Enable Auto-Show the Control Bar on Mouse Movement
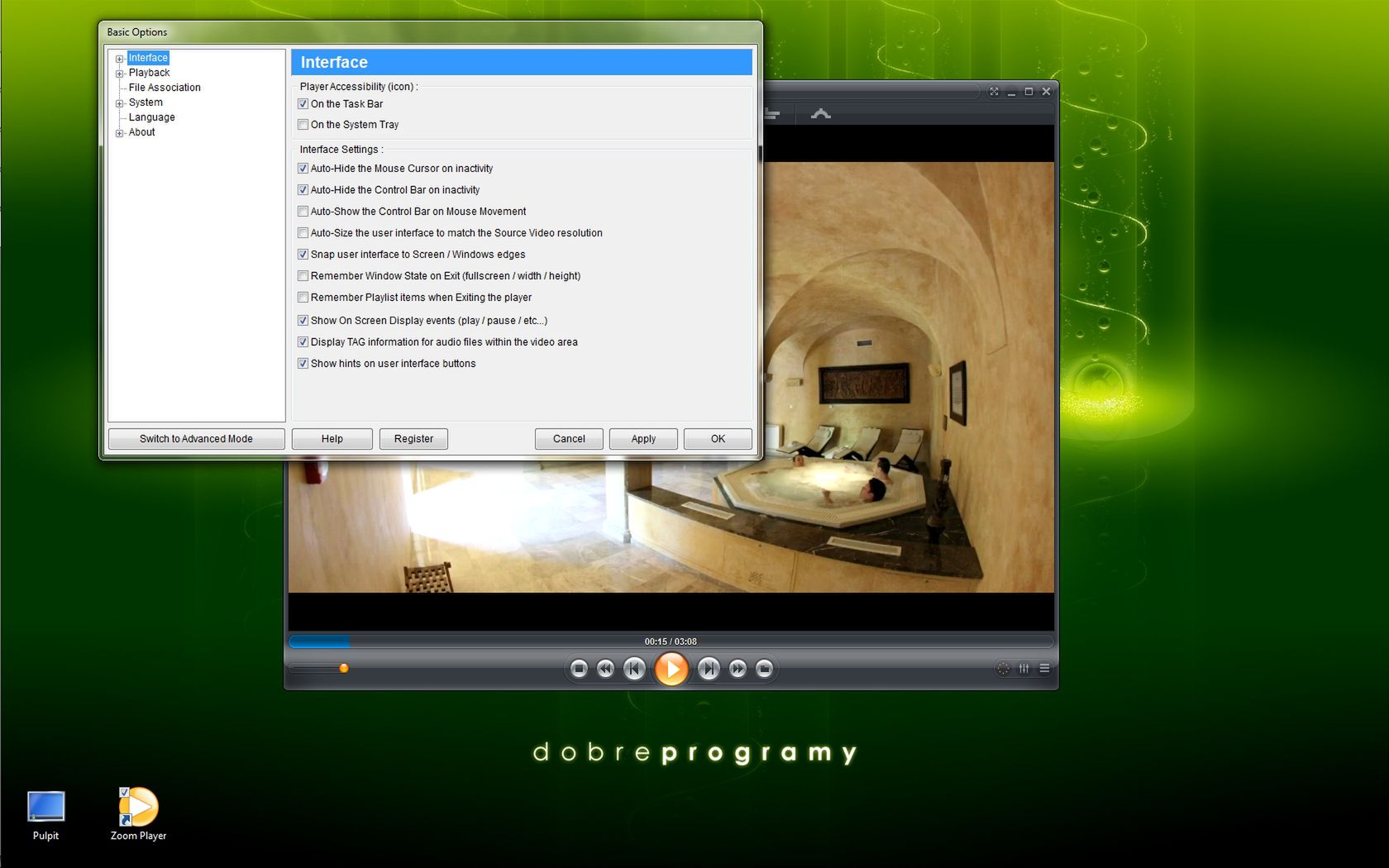This screenshot has height=868, width=1389. [x=303, y=212]
